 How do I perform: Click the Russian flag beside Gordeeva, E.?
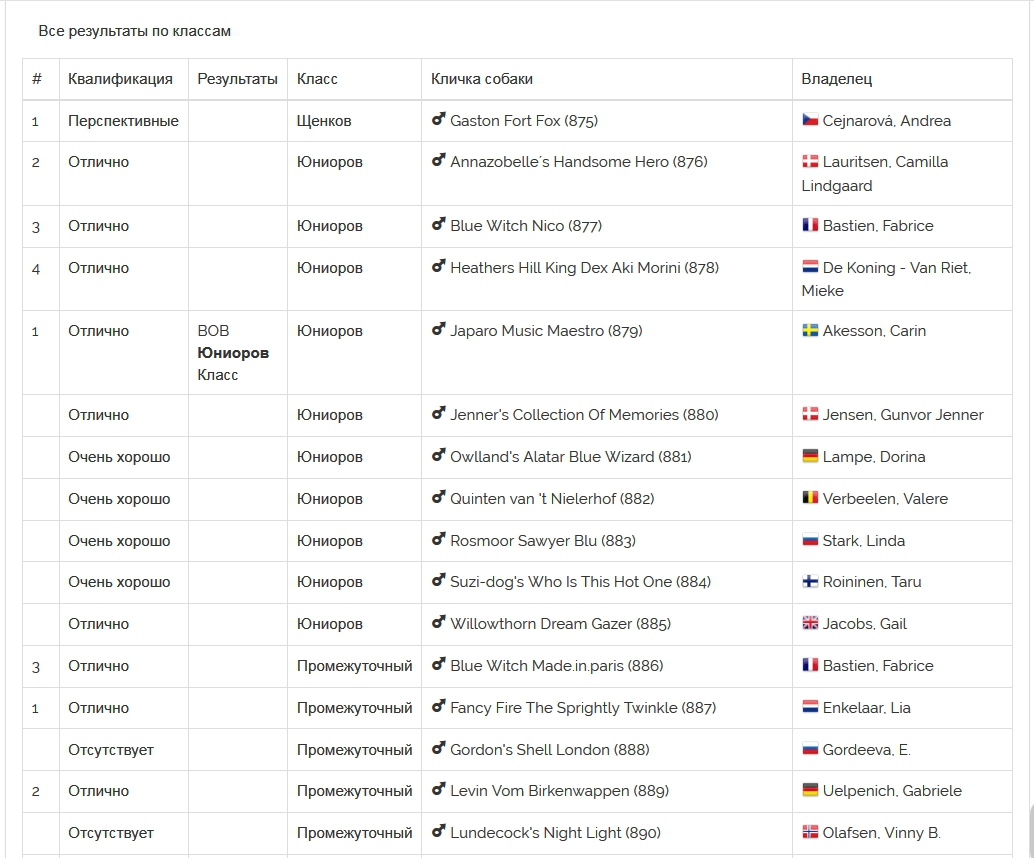(x=810, y=749)
